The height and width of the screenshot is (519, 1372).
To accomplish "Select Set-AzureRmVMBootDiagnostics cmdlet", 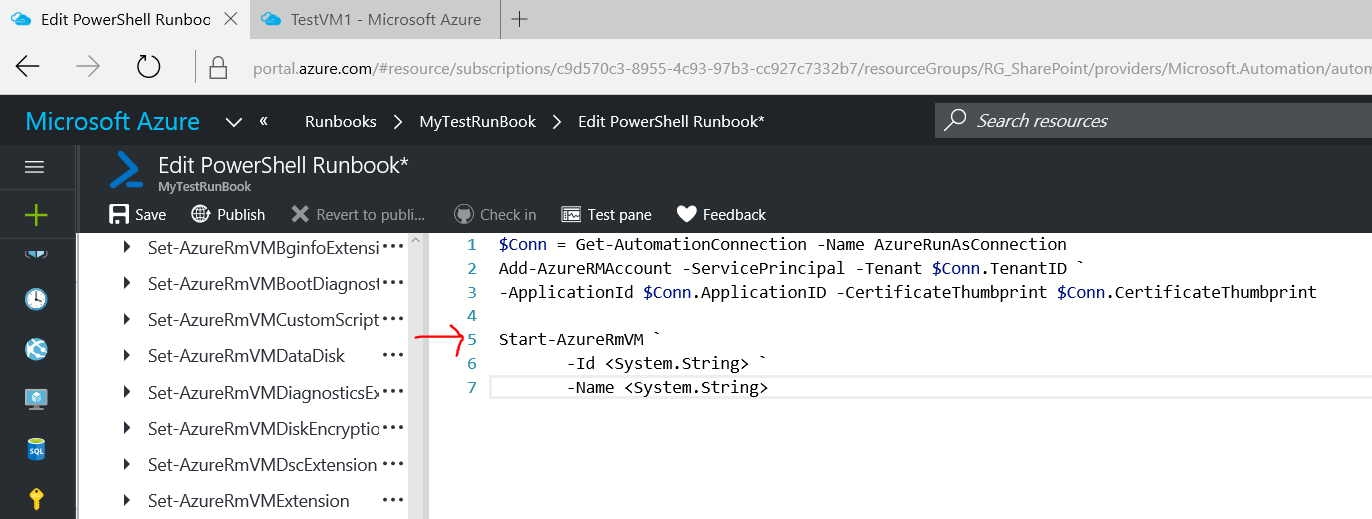I will pyautogui.click(x=263, y=283).
